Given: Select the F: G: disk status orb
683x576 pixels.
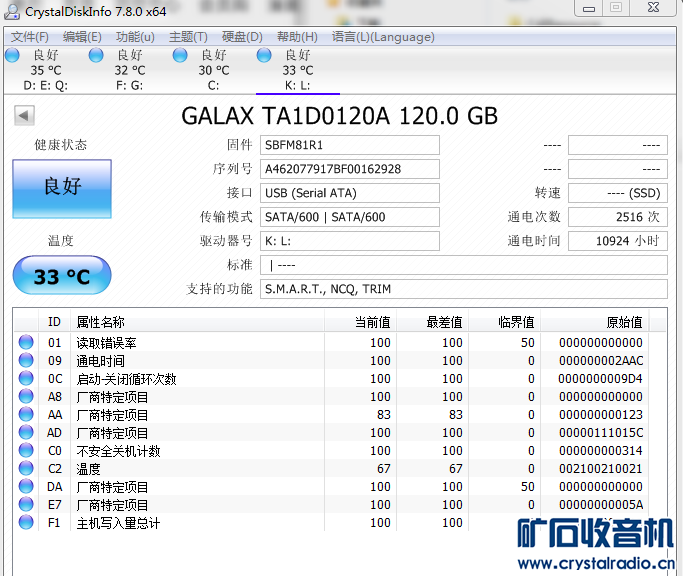Looking at the screenshot, I should pyautogui.click(x=96, y=56).
